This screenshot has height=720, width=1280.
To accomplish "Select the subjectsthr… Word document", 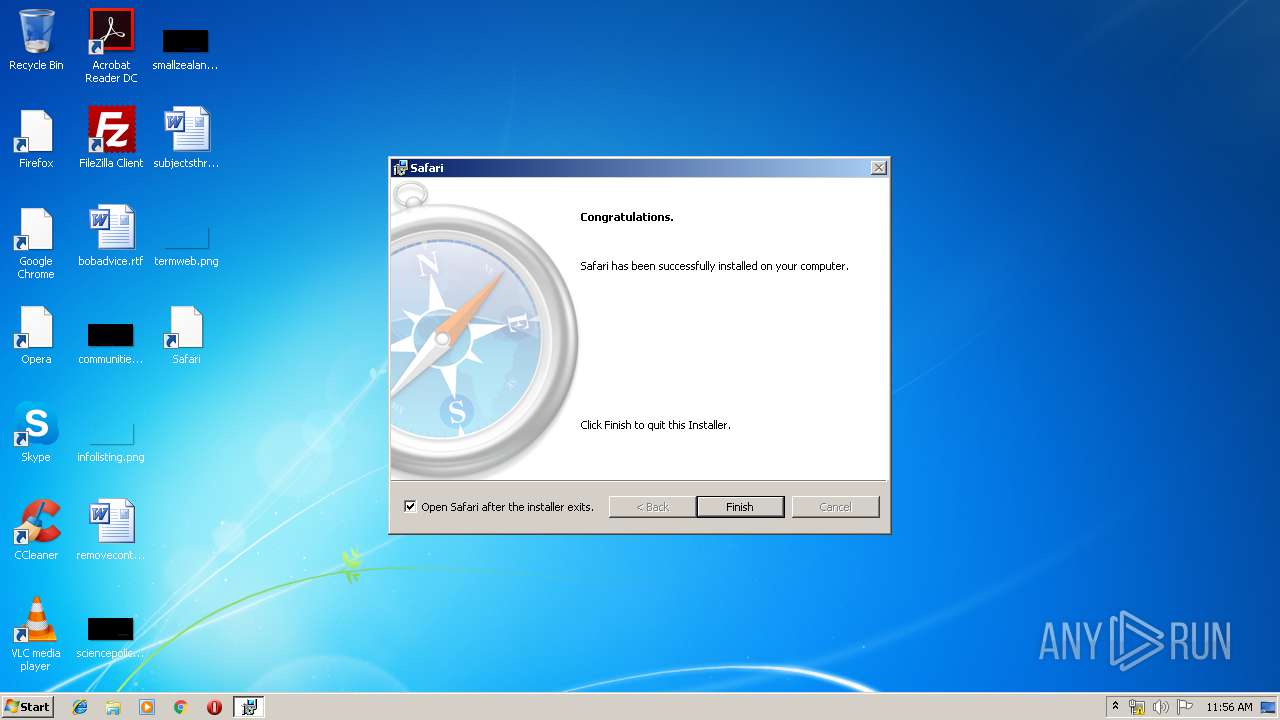I will click(186, 138).
